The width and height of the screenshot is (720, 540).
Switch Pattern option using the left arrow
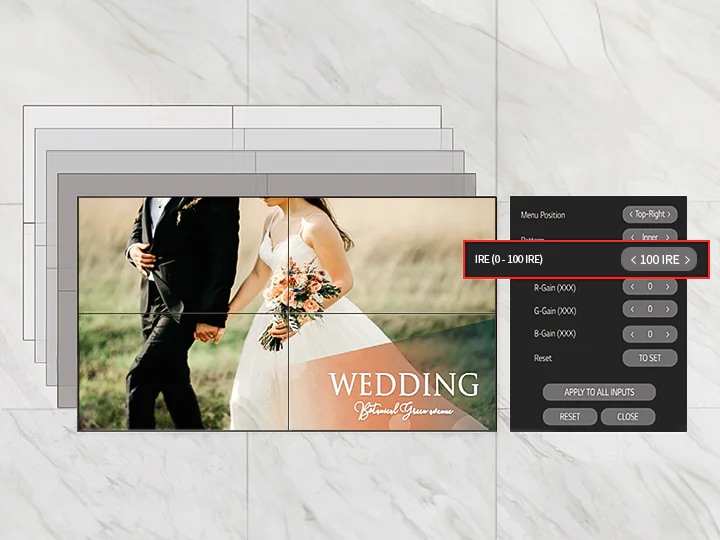(x=632, y=237)
